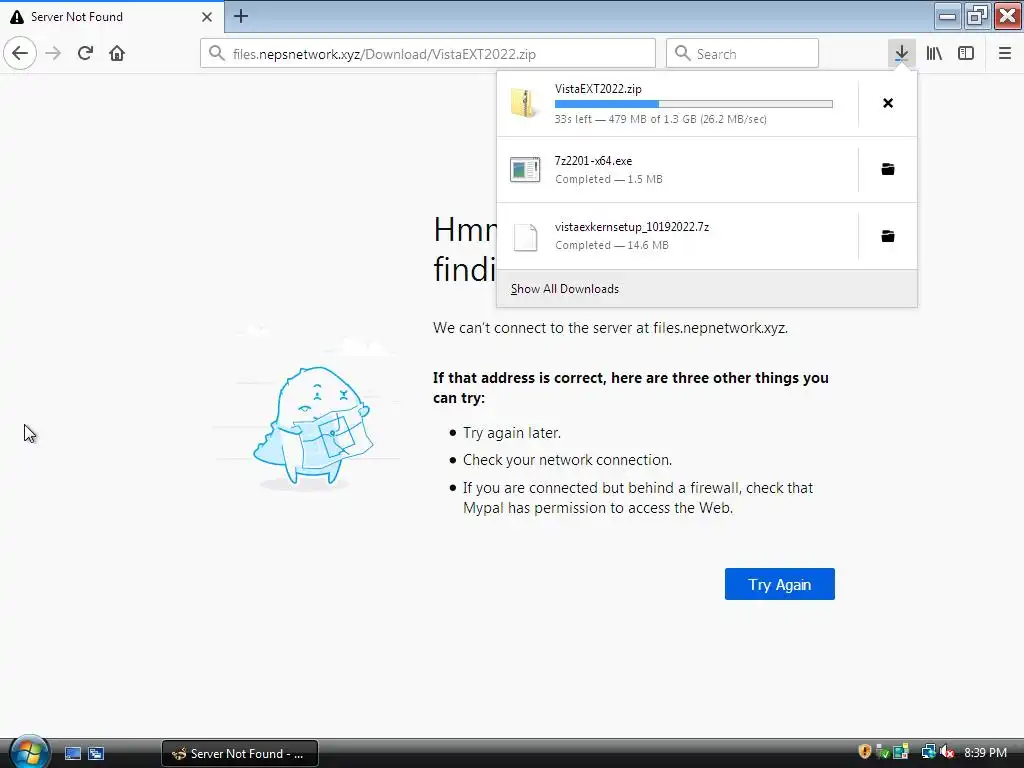Open the Windows Start orb
The width and height of the screenshot is (1024, 768).
pyautogui.click(x=29, y=752)
